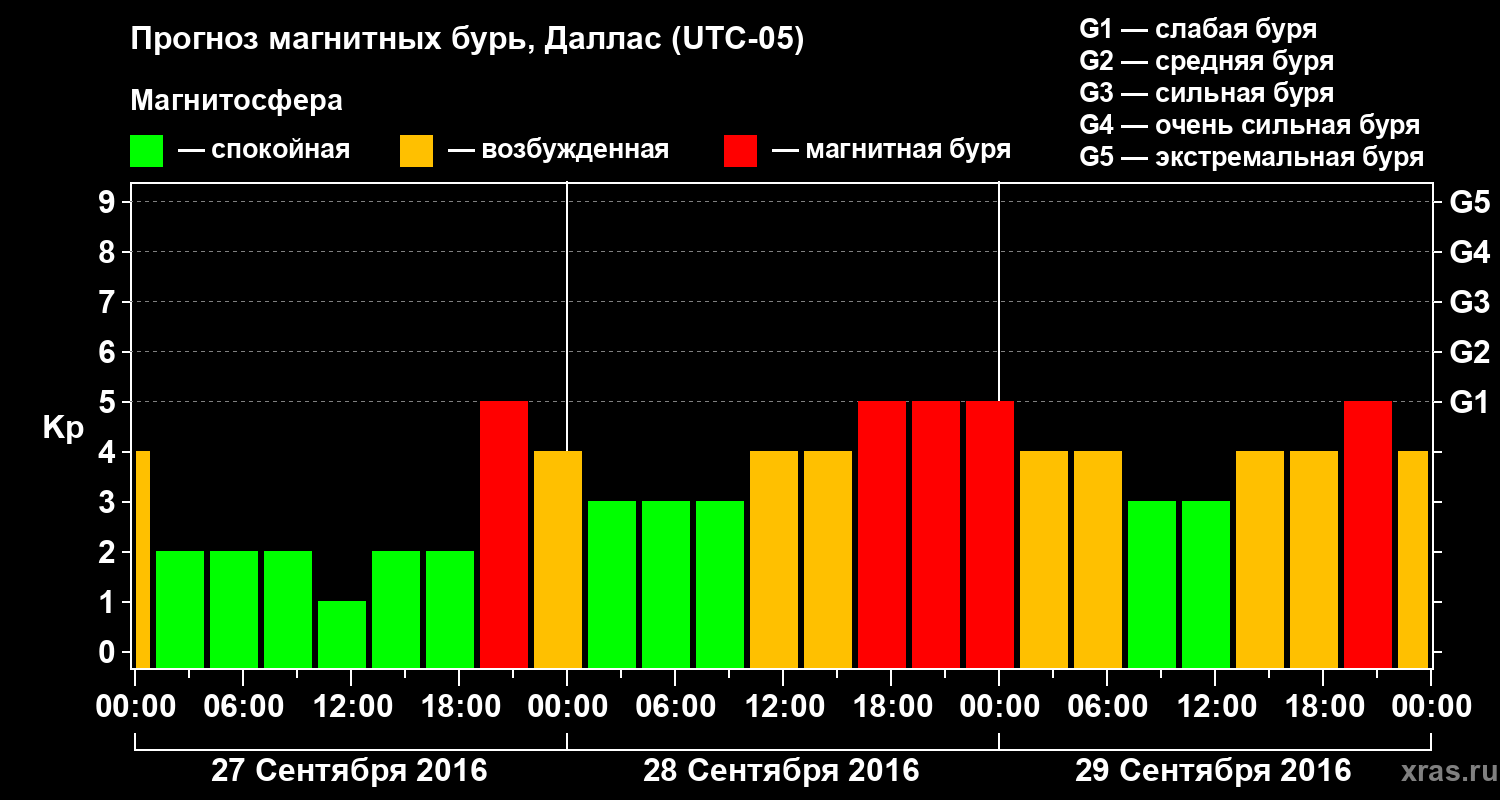This screenshot has height=800, width=1500.
Task: Click the 'G5 — экстремальная буря' legend entry
Action: tap(1251, 157)
